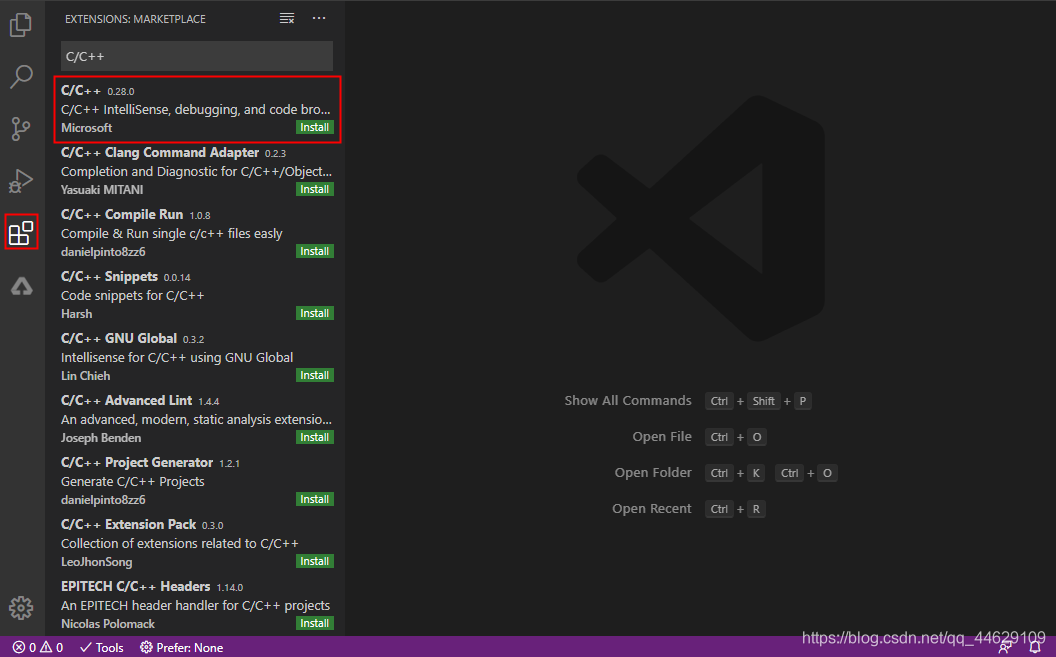The image size is (1056, 657).
Task: Click "Code snippets for C/C++" description
Action: [x=133, y=296]
